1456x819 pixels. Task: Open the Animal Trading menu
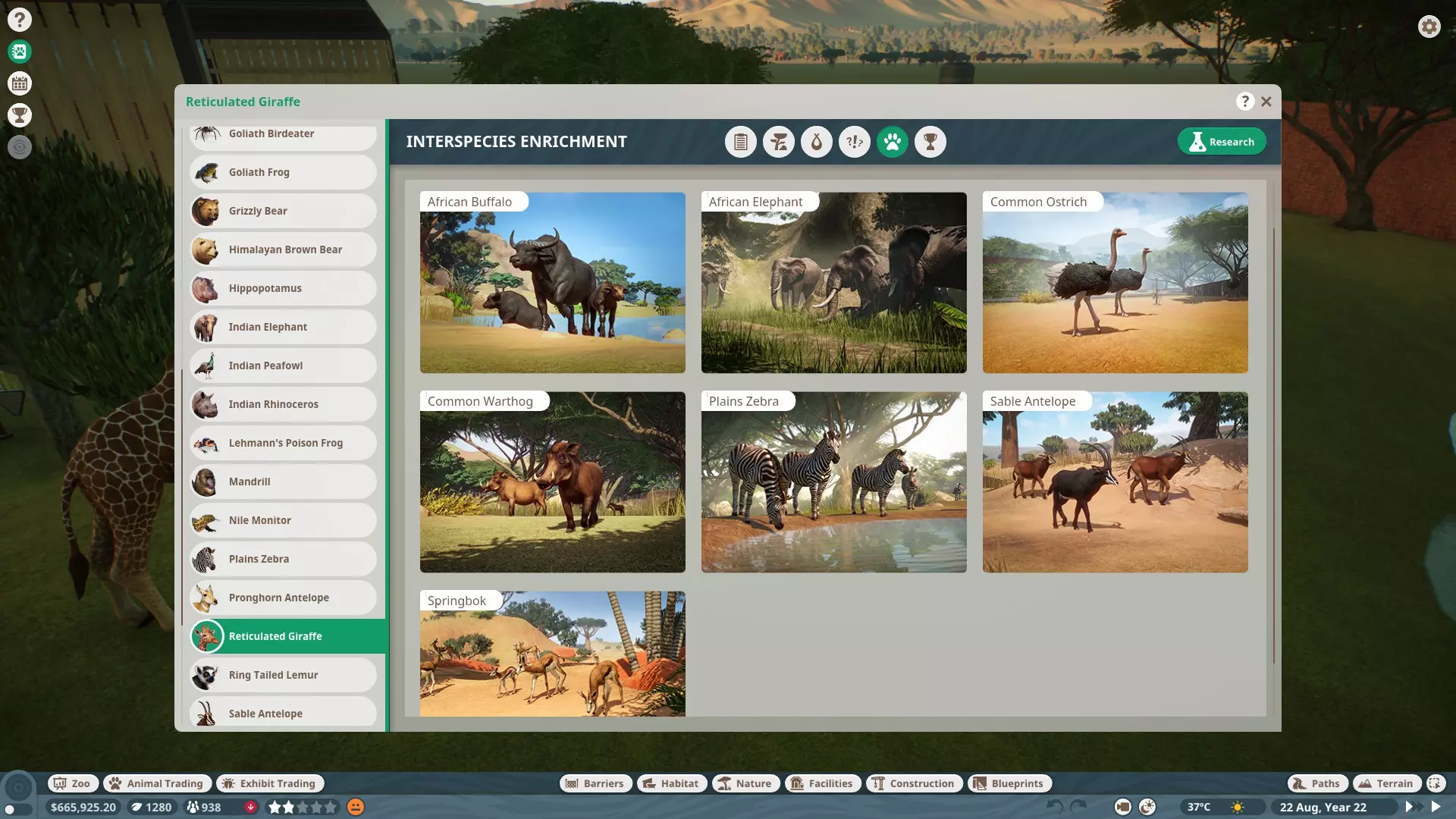point(157,783)
